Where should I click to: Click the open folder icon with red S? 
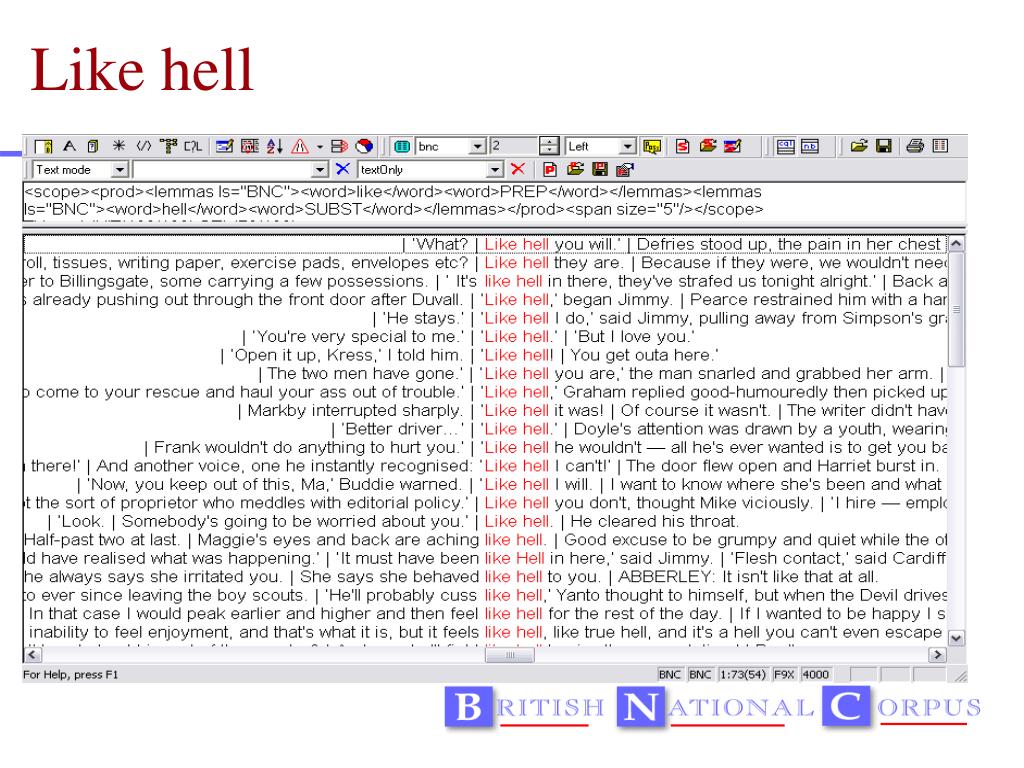pyautogui.click(x=708, y=146)
